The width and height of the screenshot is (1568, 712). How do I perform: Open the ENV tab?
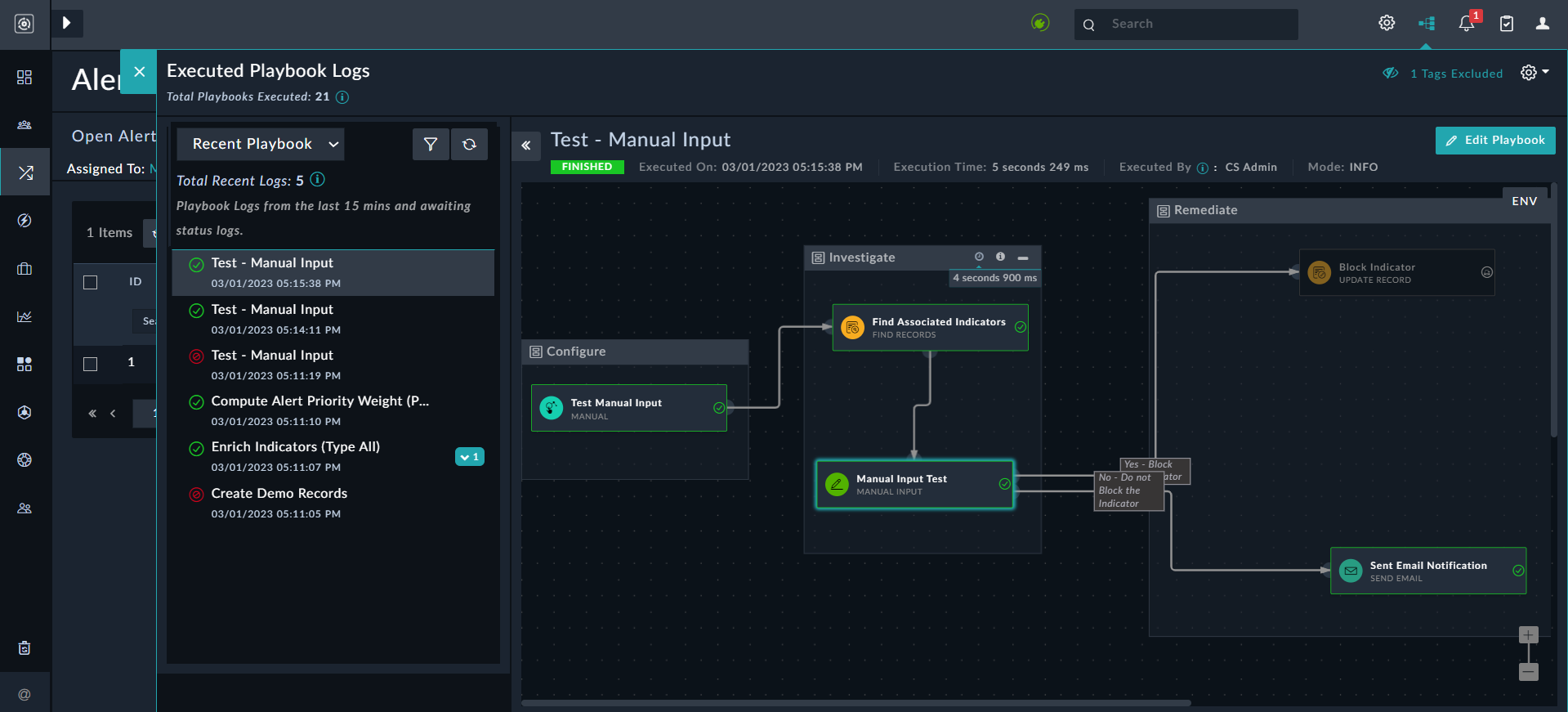point(1524,201)
